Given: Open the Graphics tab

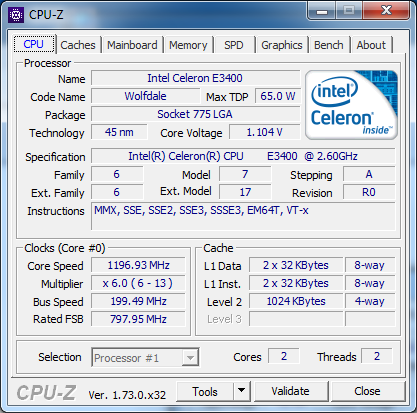Looking at the screenshot, I should [x=282, y=45].
